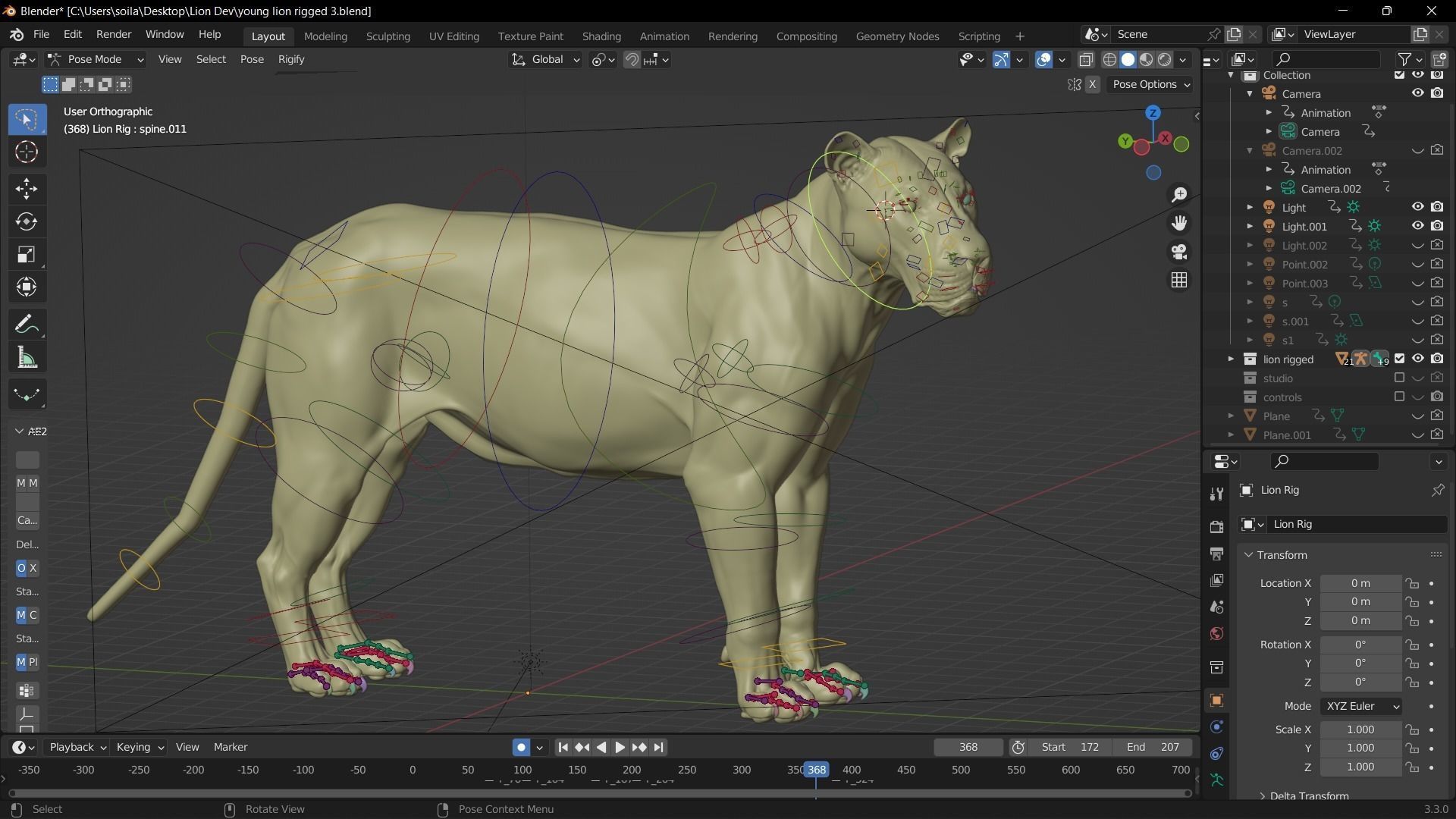This screenshot has width=1456, height=819.
Task: Expand the Light.001 tree item
Action: pos(1250,226)
